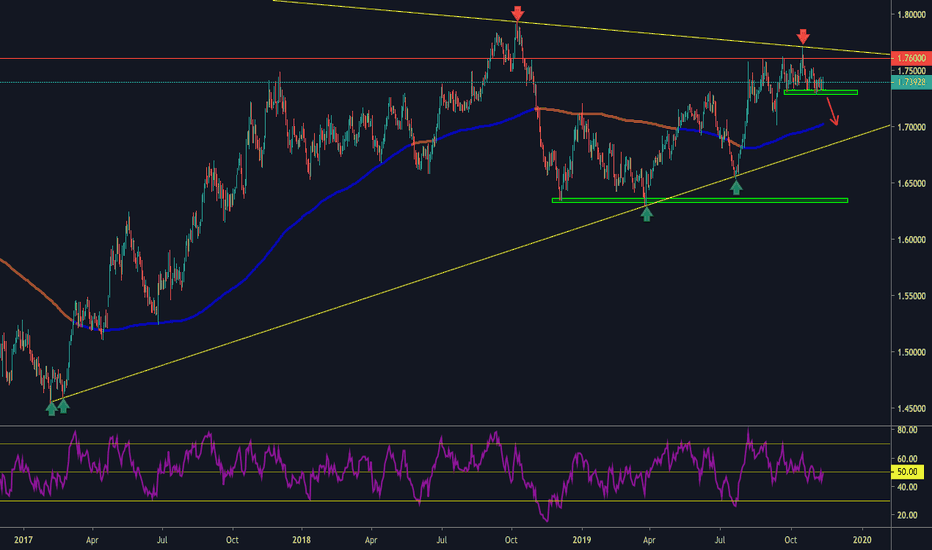Select the green up arrow near April 2019 low

[647, 214]
